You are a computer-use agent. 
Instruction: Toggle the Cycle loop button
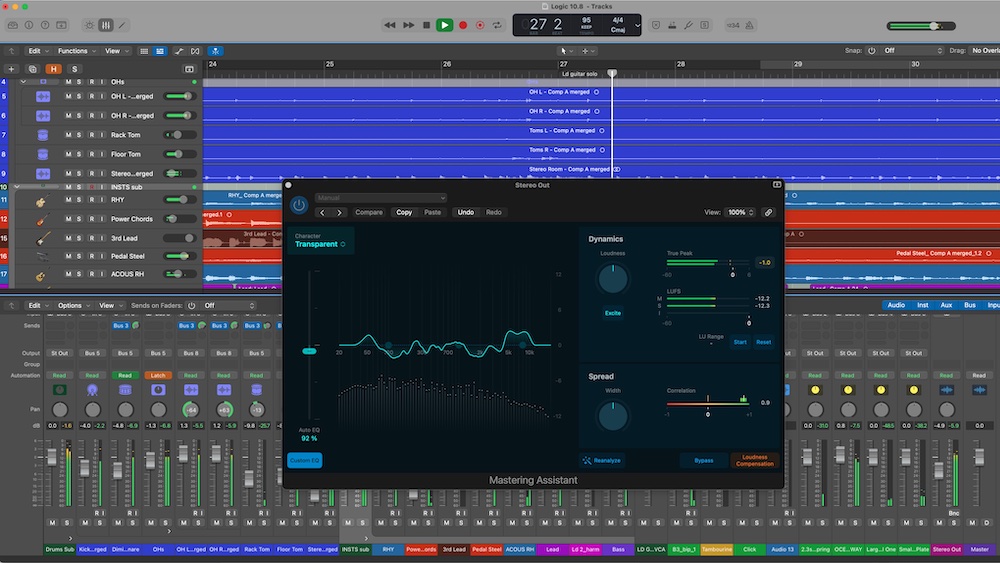(497, 26)
